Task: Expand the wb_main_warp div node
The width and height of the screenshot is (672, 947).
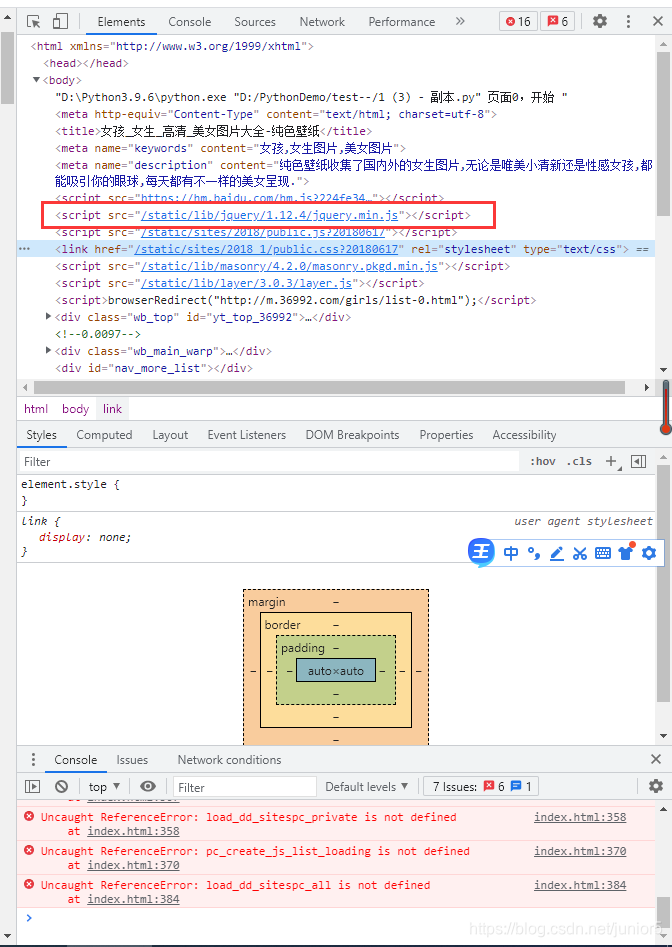Action: point(48,350)
